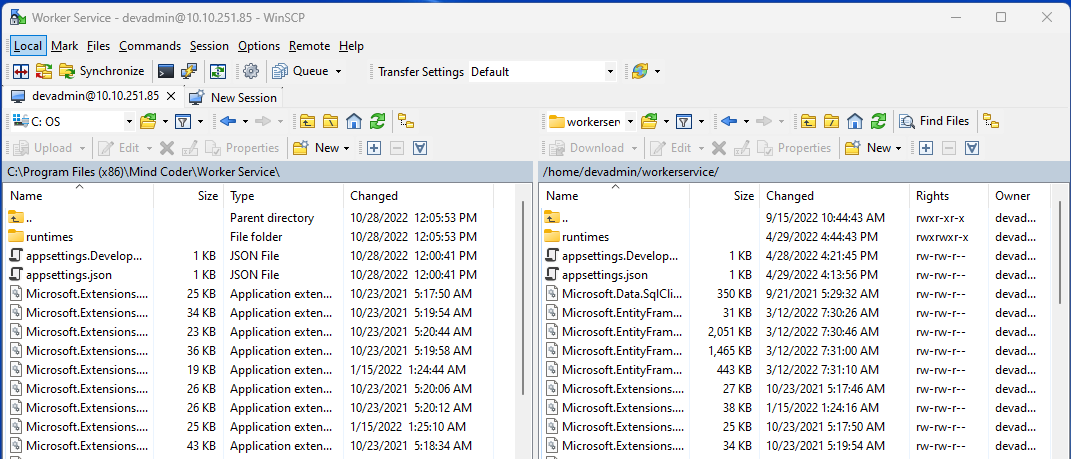Open the Local menu

click(x=28, y=46)
